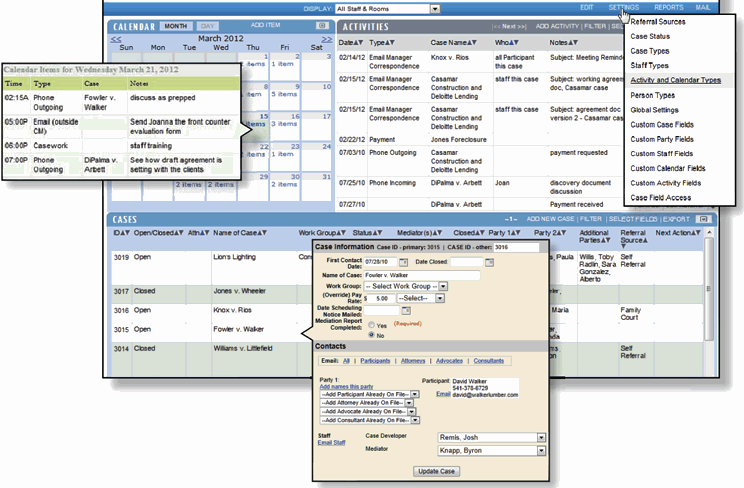Viewport: 744px width, 488px height.
Task: Switch calendar to Month view
Action: [x=176, y=26]
